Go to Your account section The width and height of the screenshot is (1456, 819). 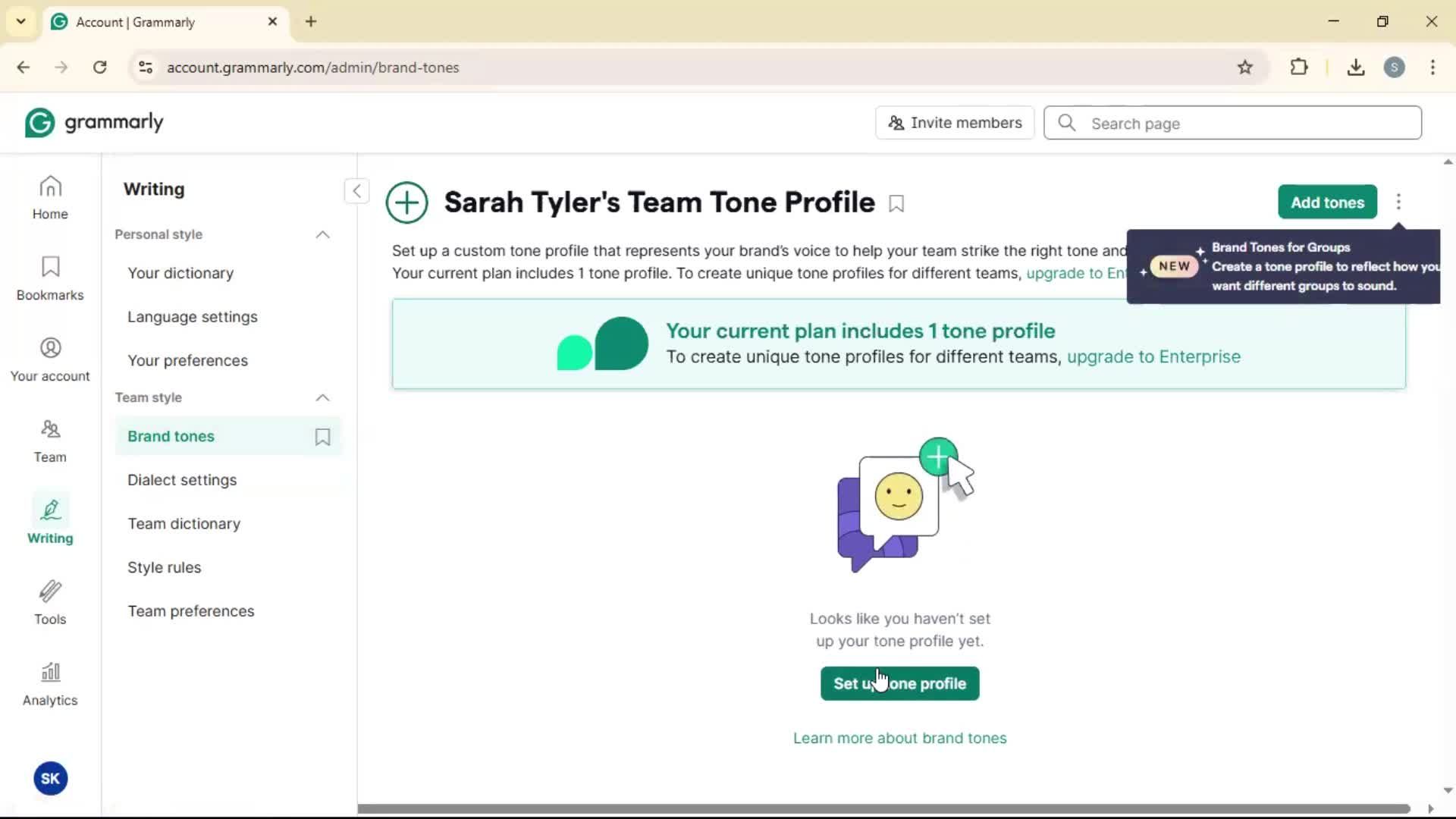pos(50,359)
